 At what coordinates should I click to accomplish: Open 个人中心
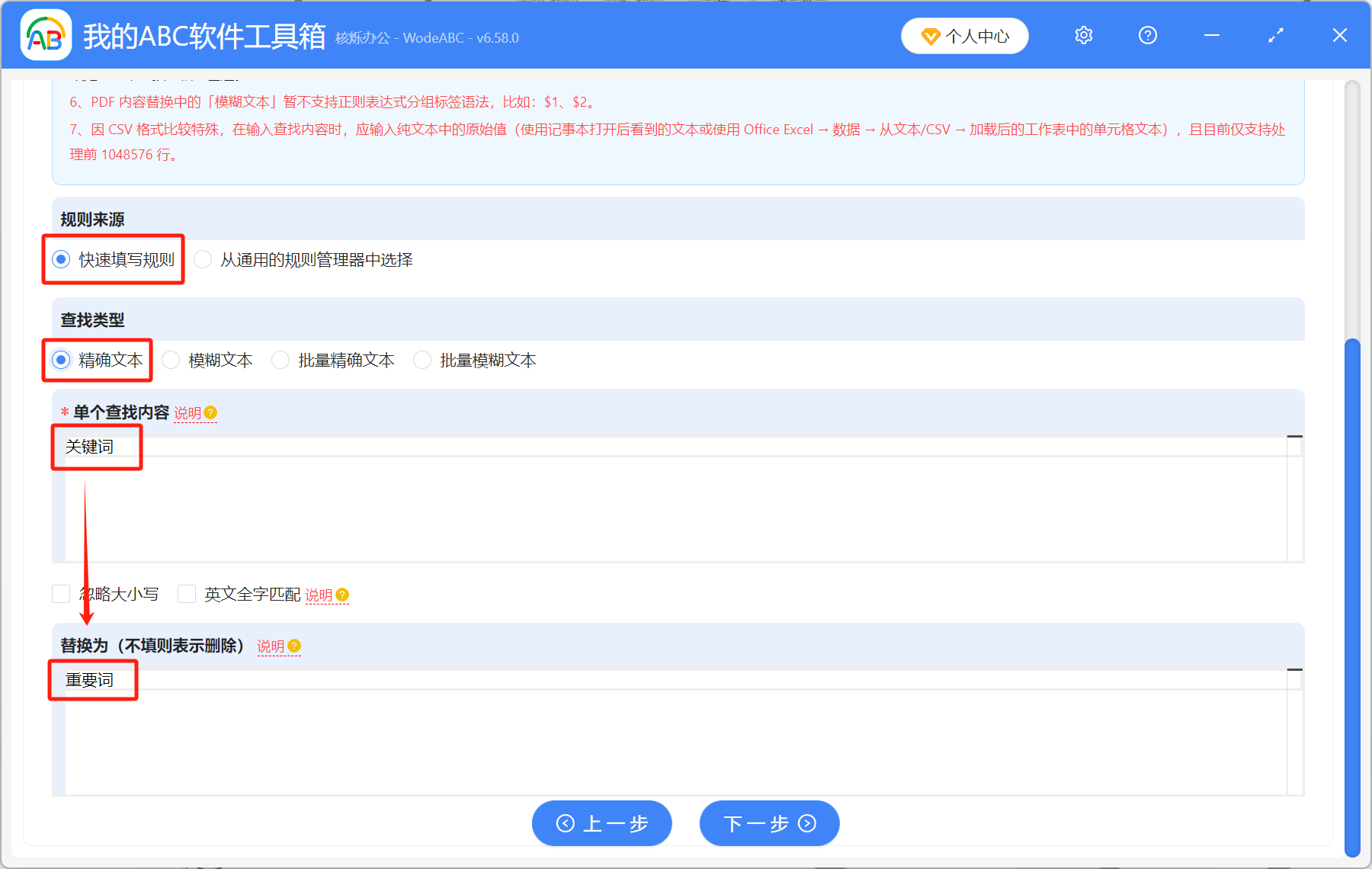tap(964, 36)
